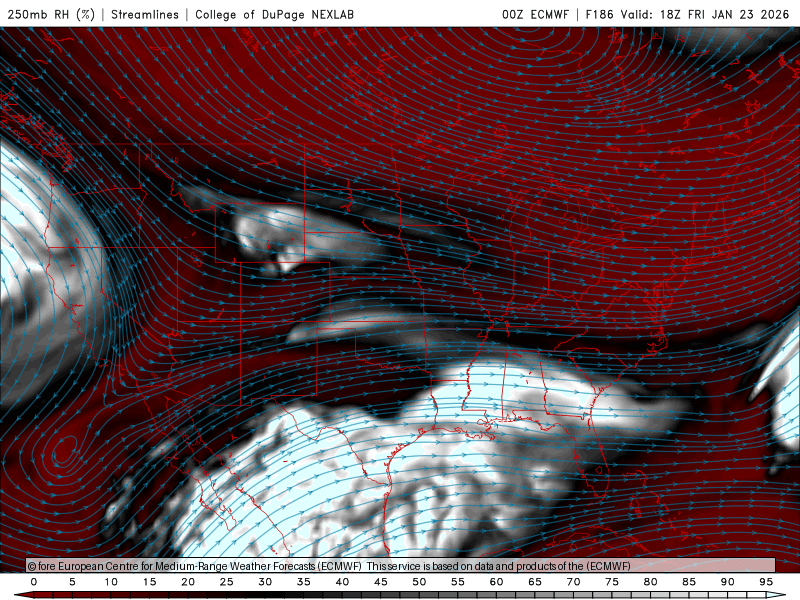Click the "15" scale label

pos(149,582)
